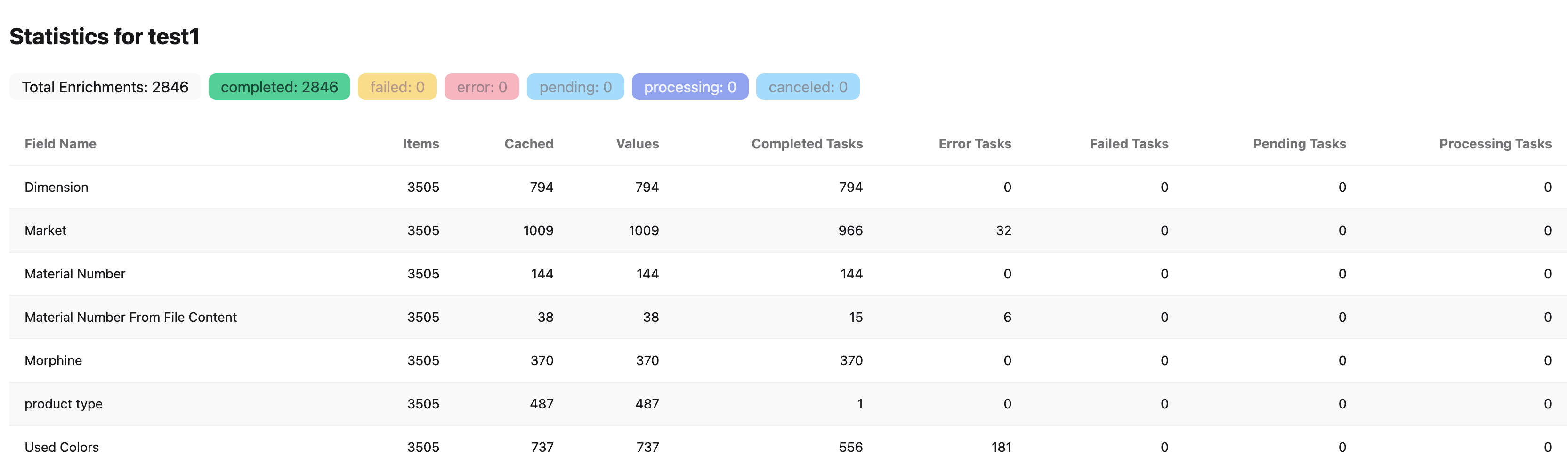Viewport: 1568px width, 473px height.
Task: Sort table by the Field Name column
Action: tap(60, 144)
